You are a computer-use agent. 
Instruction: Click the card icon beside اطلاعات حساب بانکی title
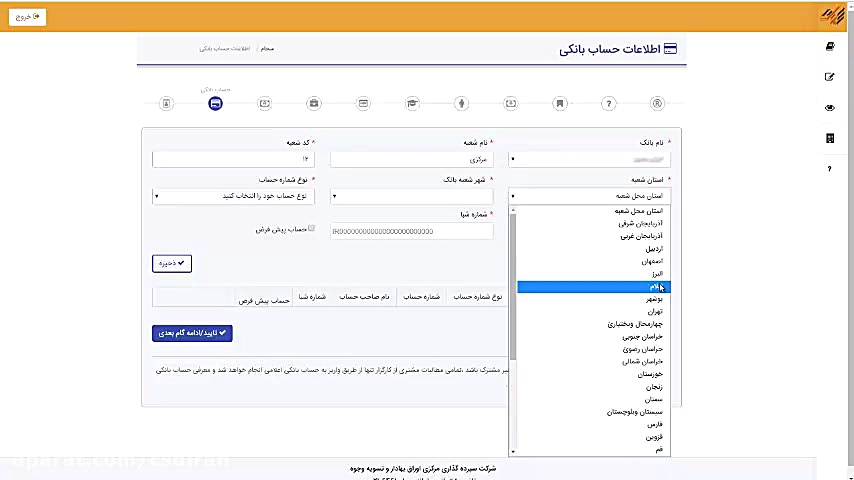tap(670, 49)
